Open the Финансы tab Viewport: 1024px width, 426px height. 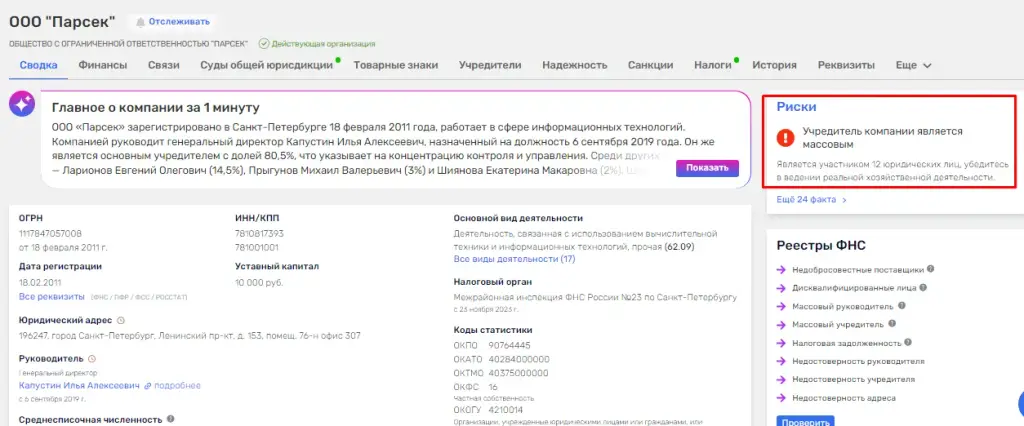tap(103, 65)
